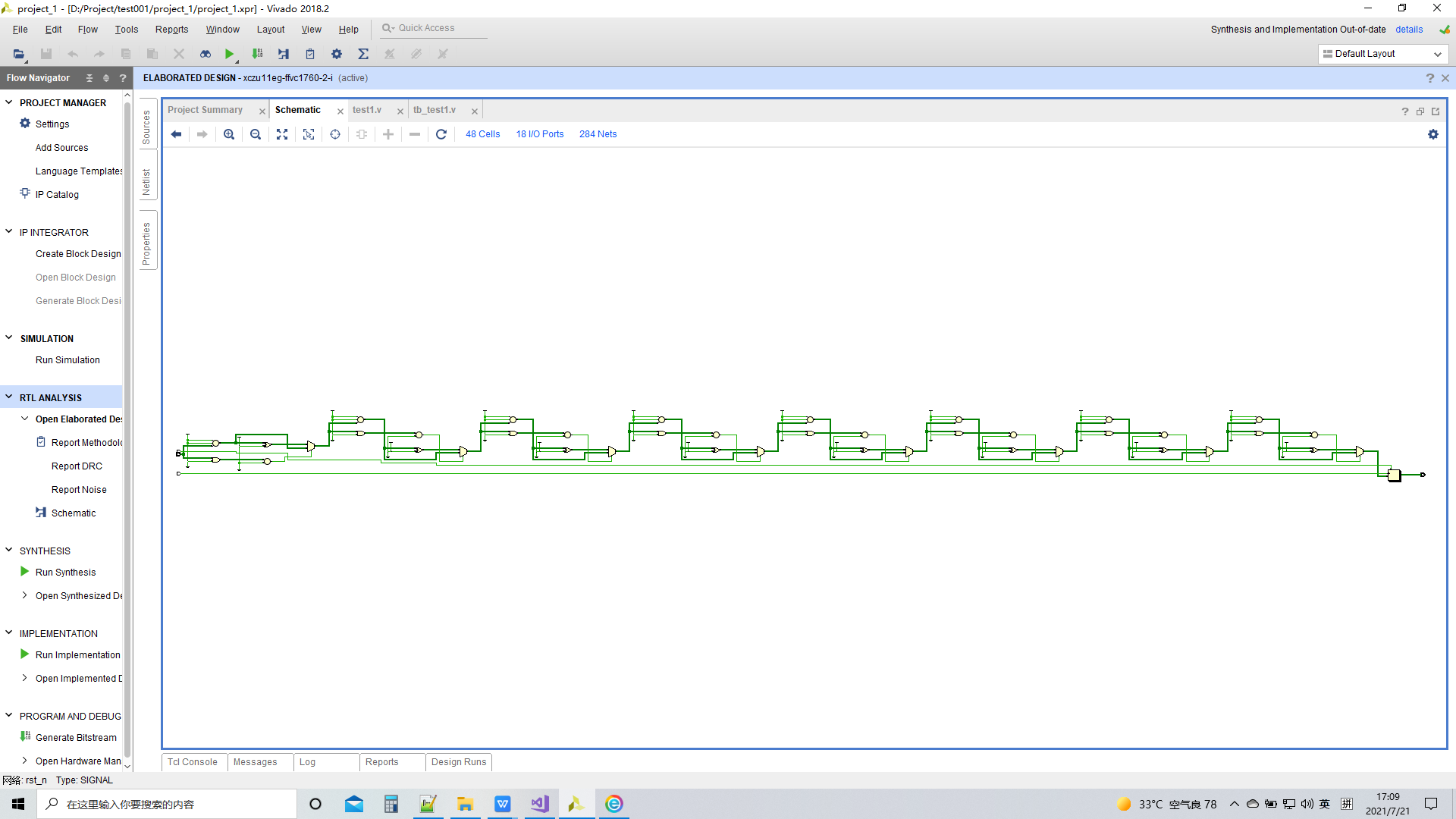
Task: Click the 284 Nets link
Action: coord(598,134)
